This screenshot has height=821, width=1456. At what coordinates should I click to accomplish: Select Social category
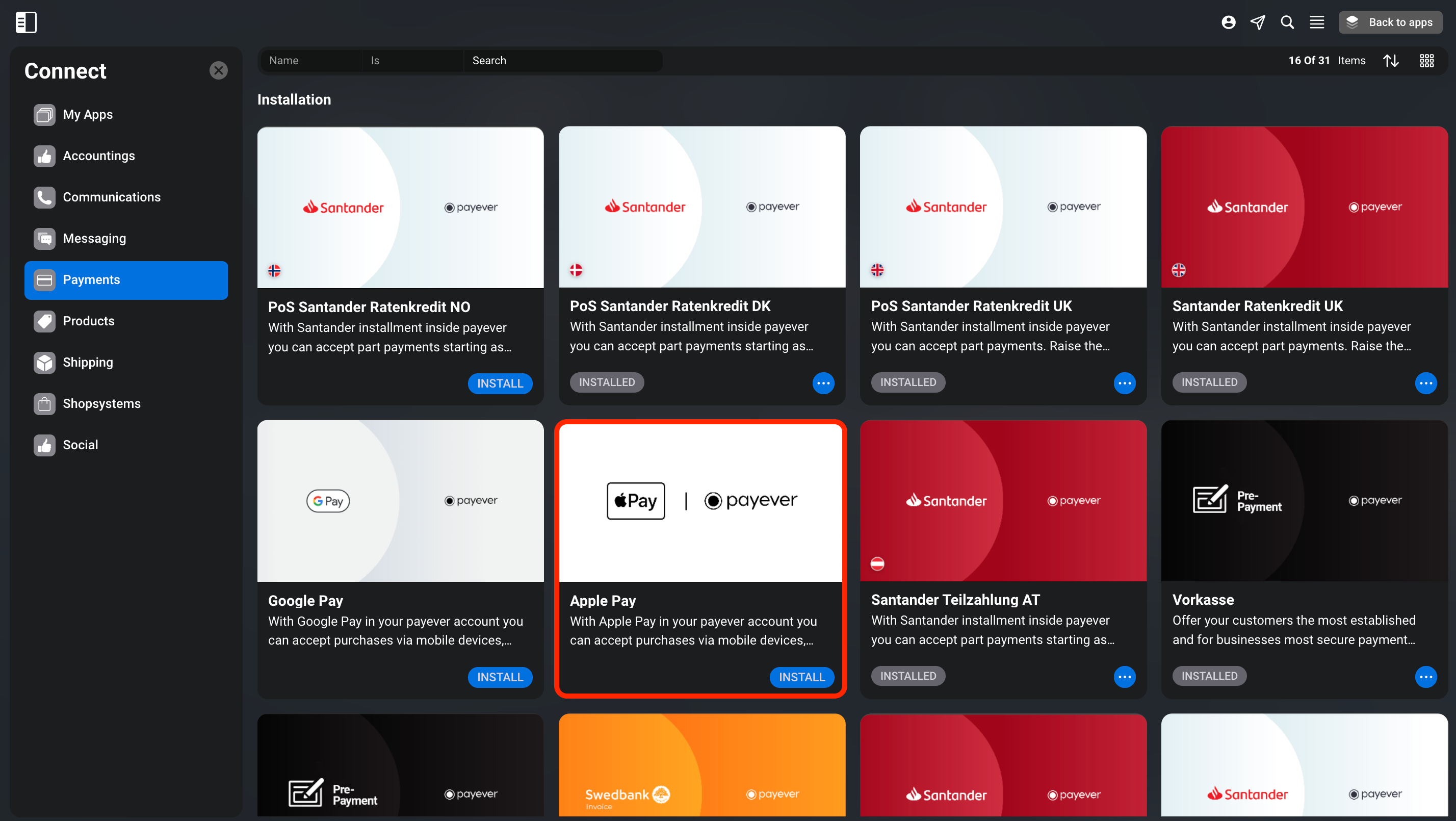[x=126, y=445]
